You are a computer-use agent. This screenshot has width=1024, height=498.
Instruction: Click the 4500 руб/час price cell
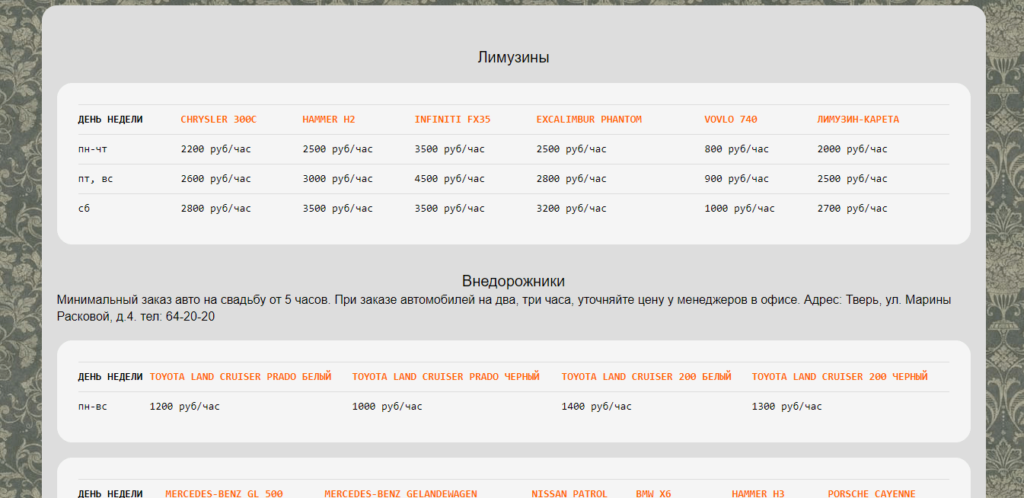pyautogui.click(x=449, y=179)
